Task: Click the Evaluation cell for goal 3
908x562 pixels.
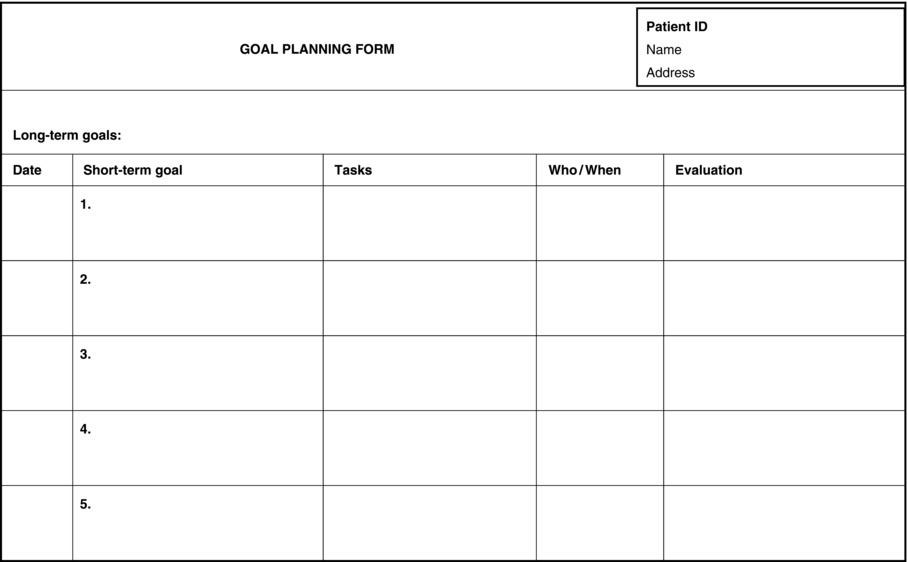Action: (x=784, y=373)
